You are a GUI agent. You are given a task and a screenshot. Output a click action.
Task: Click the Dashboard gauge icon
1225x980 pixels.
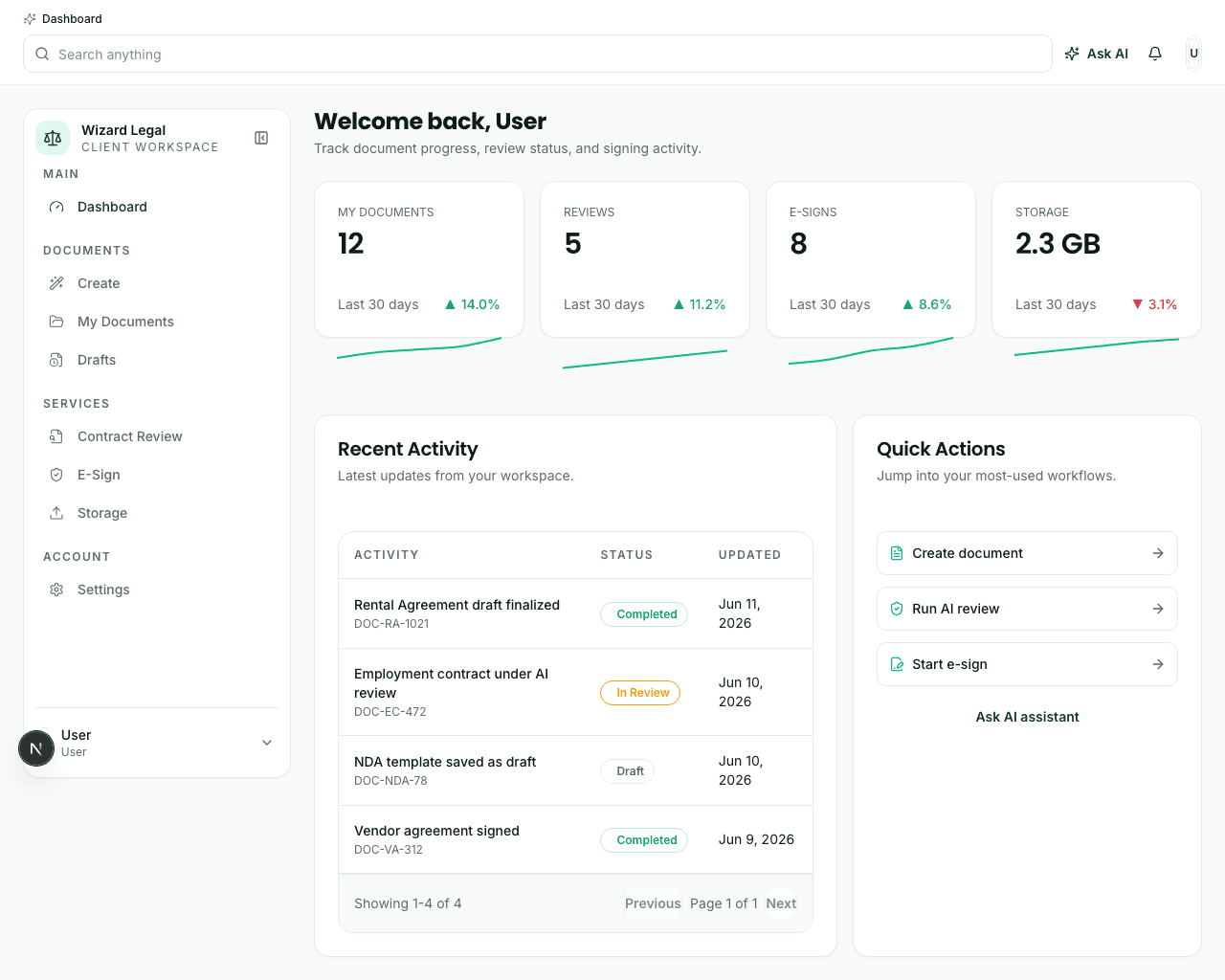56,207
